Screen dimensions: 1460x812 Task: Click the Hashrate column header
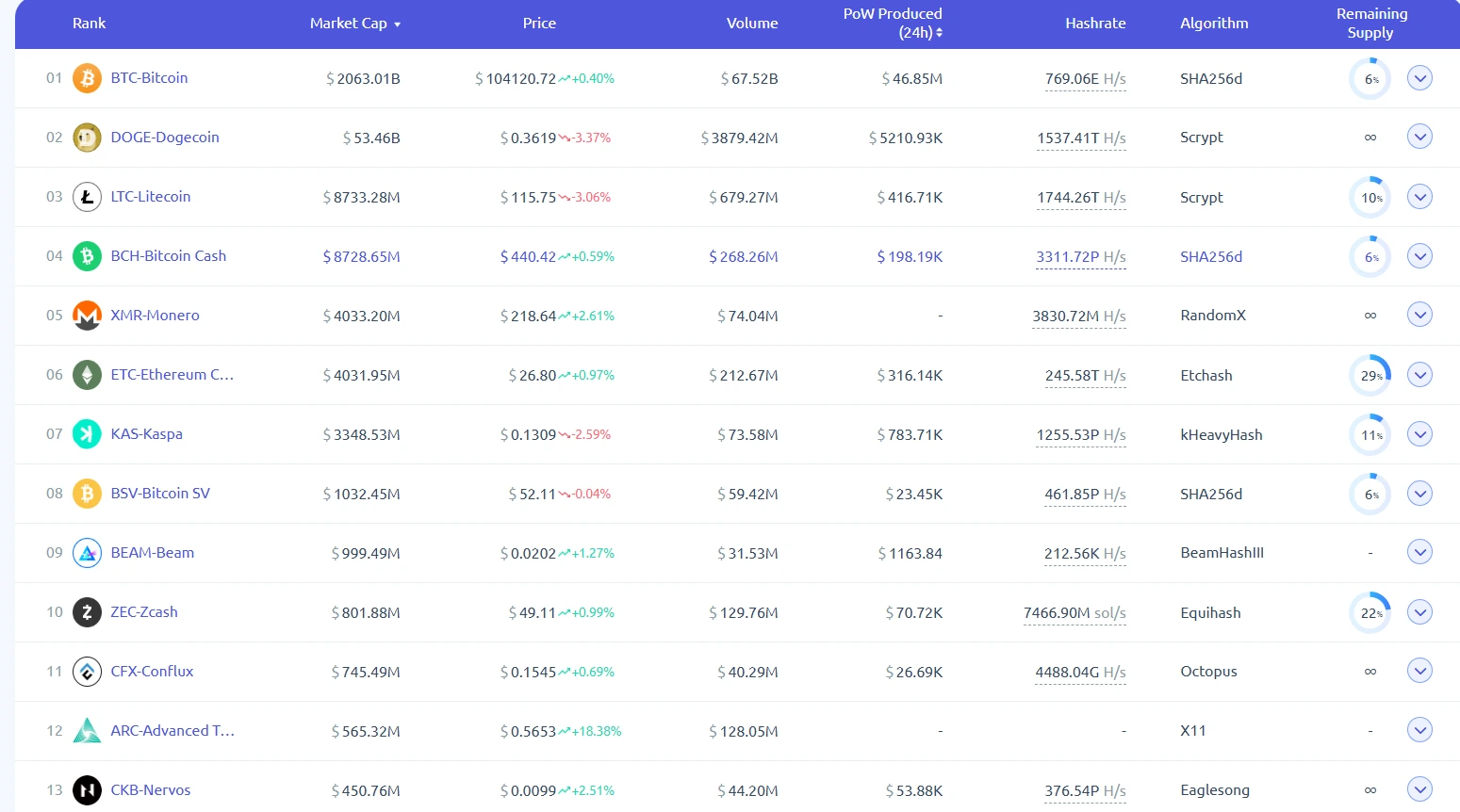[x=1095, y=24]
